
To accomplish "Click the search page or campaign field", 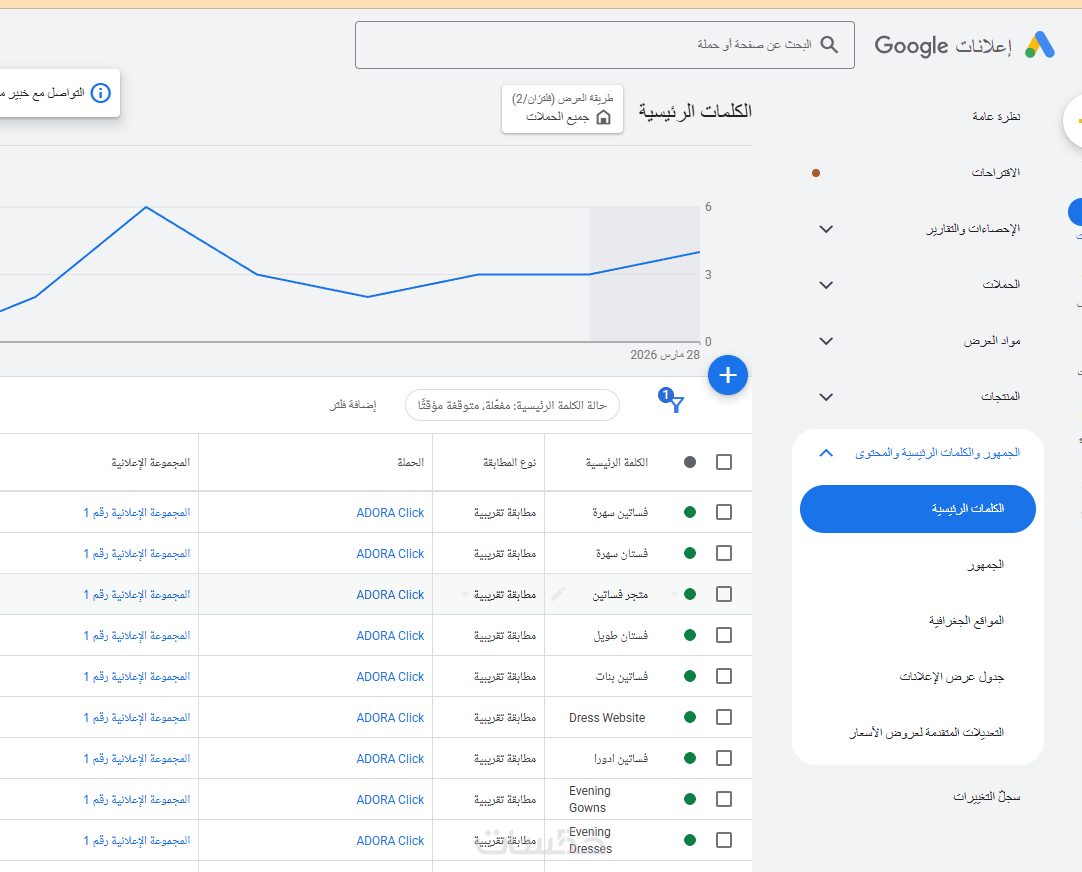I will [590, 45].
